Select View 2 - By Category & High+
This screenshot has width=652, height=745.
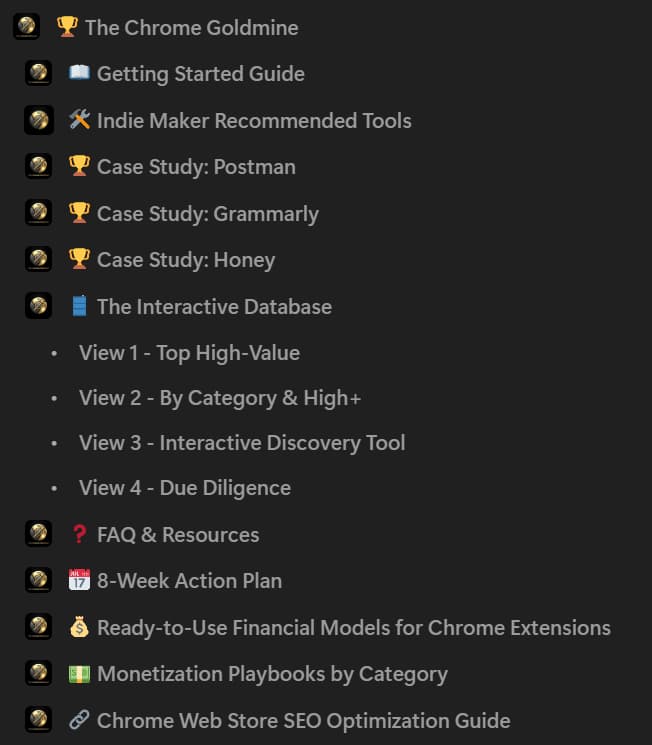[220, 398]
